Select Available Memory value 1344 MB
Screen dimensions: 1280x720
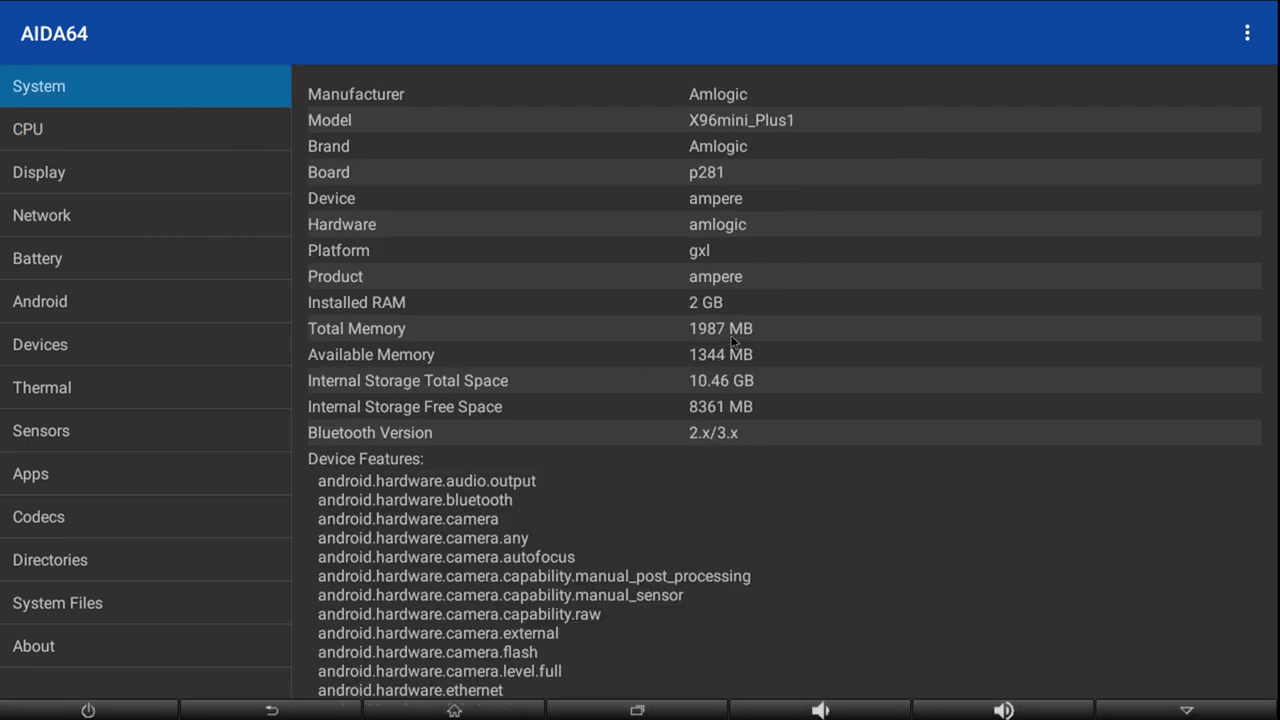(720, 354)
